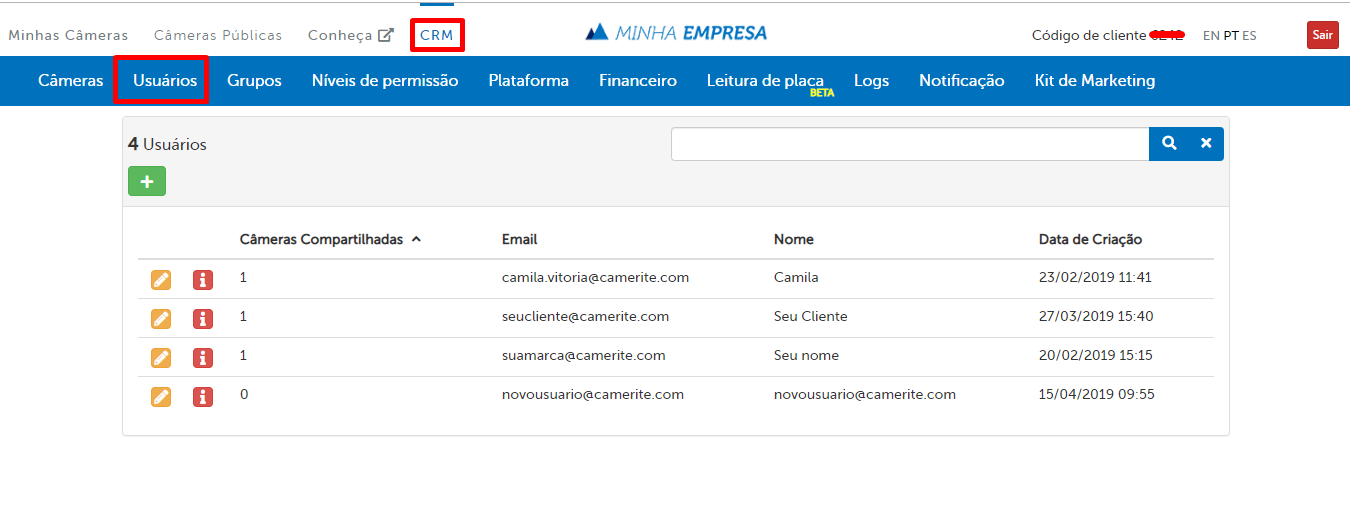Switch language to EN
The image size is (1350, 506).
click(x=1211, y=35)
